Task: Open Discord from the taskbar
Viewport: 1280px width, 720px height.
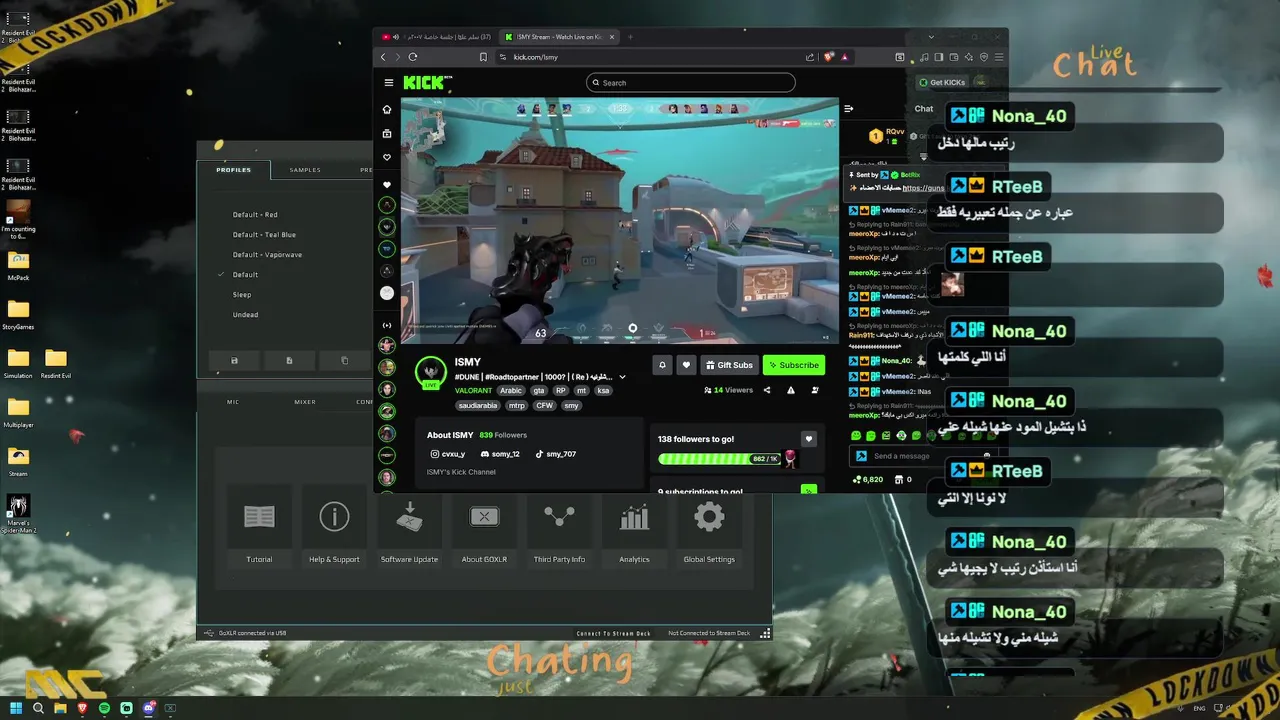Action: pyautogui.click(x=148, y=708)
